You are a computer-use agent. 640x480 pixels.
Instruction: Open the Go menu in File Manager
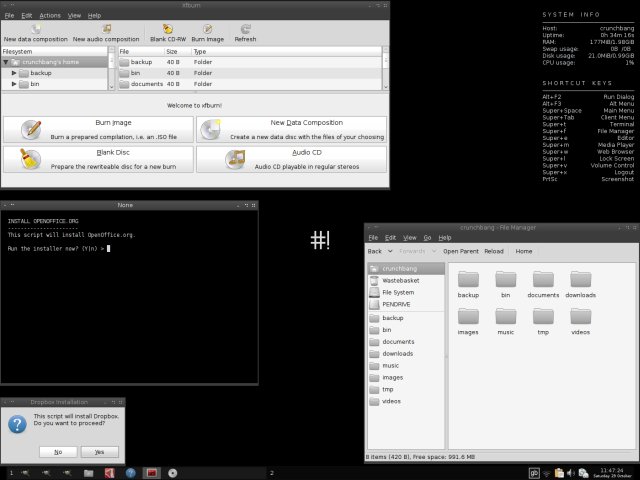pos(427,237)
